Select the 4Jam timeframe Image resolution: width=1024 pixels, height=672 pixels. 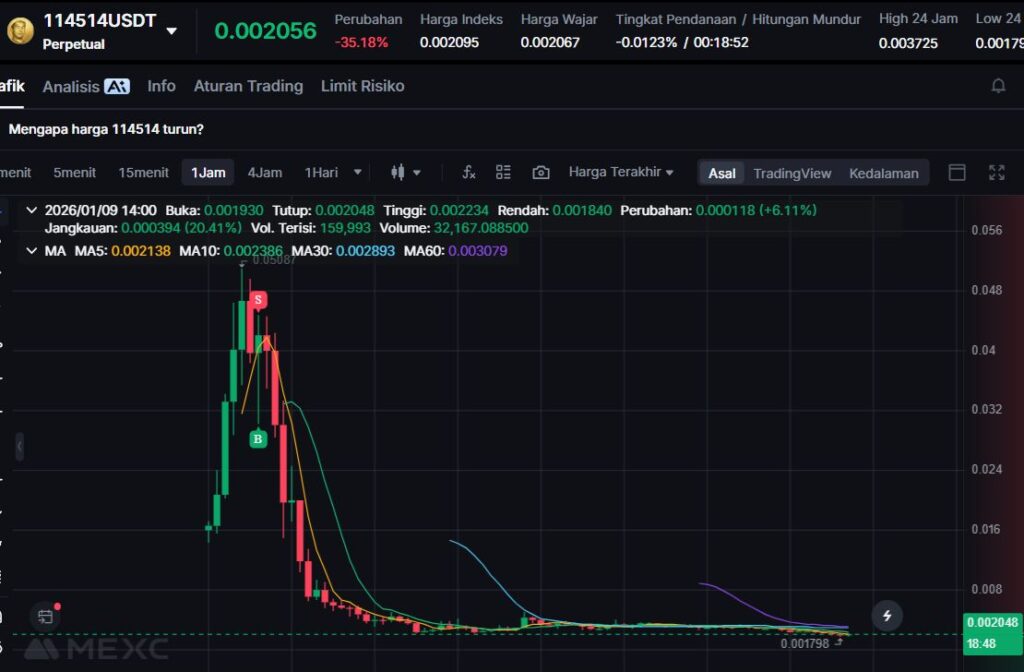(x=265, y=172)
